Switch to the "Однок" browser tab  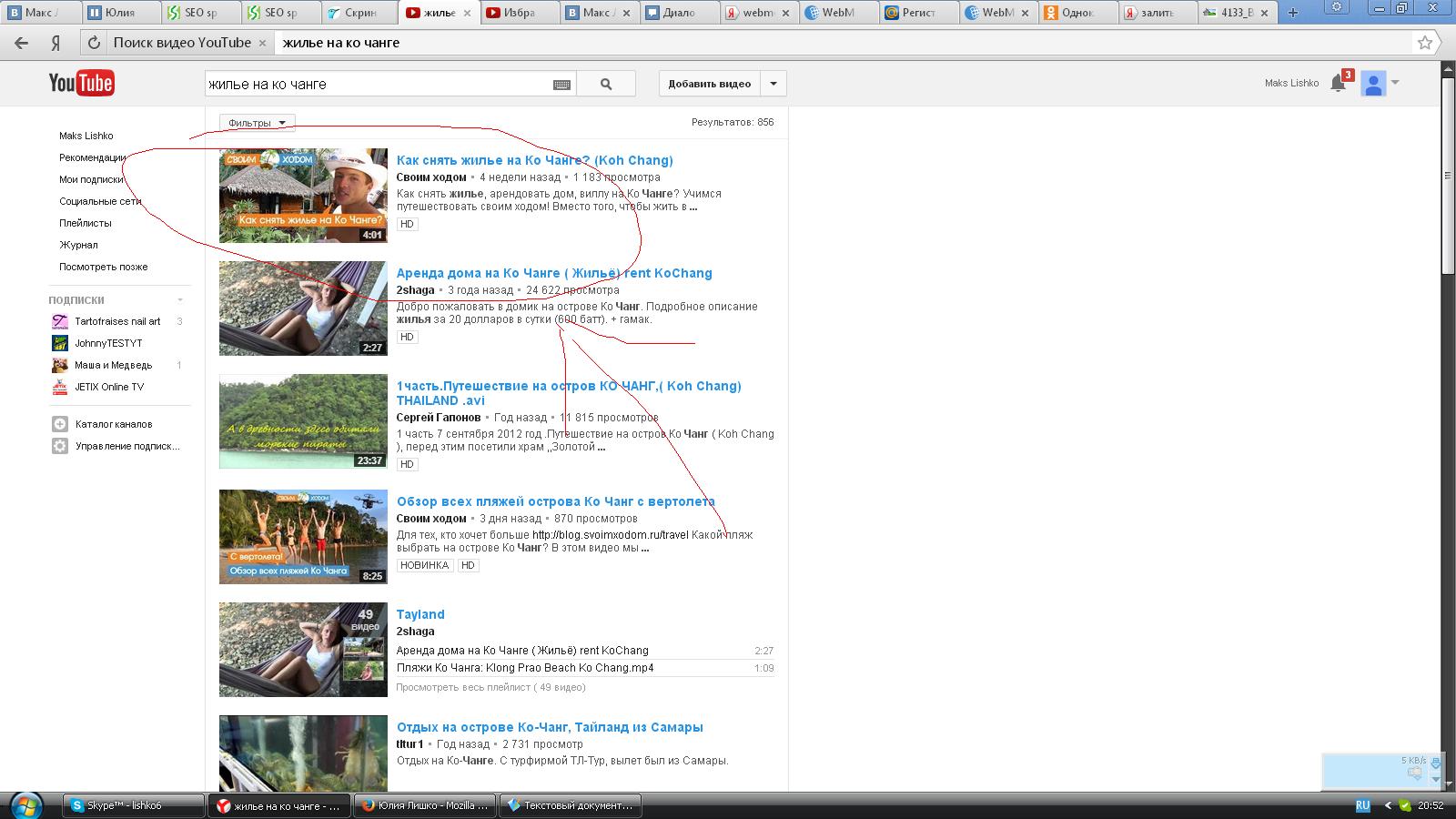[1078, 13]
